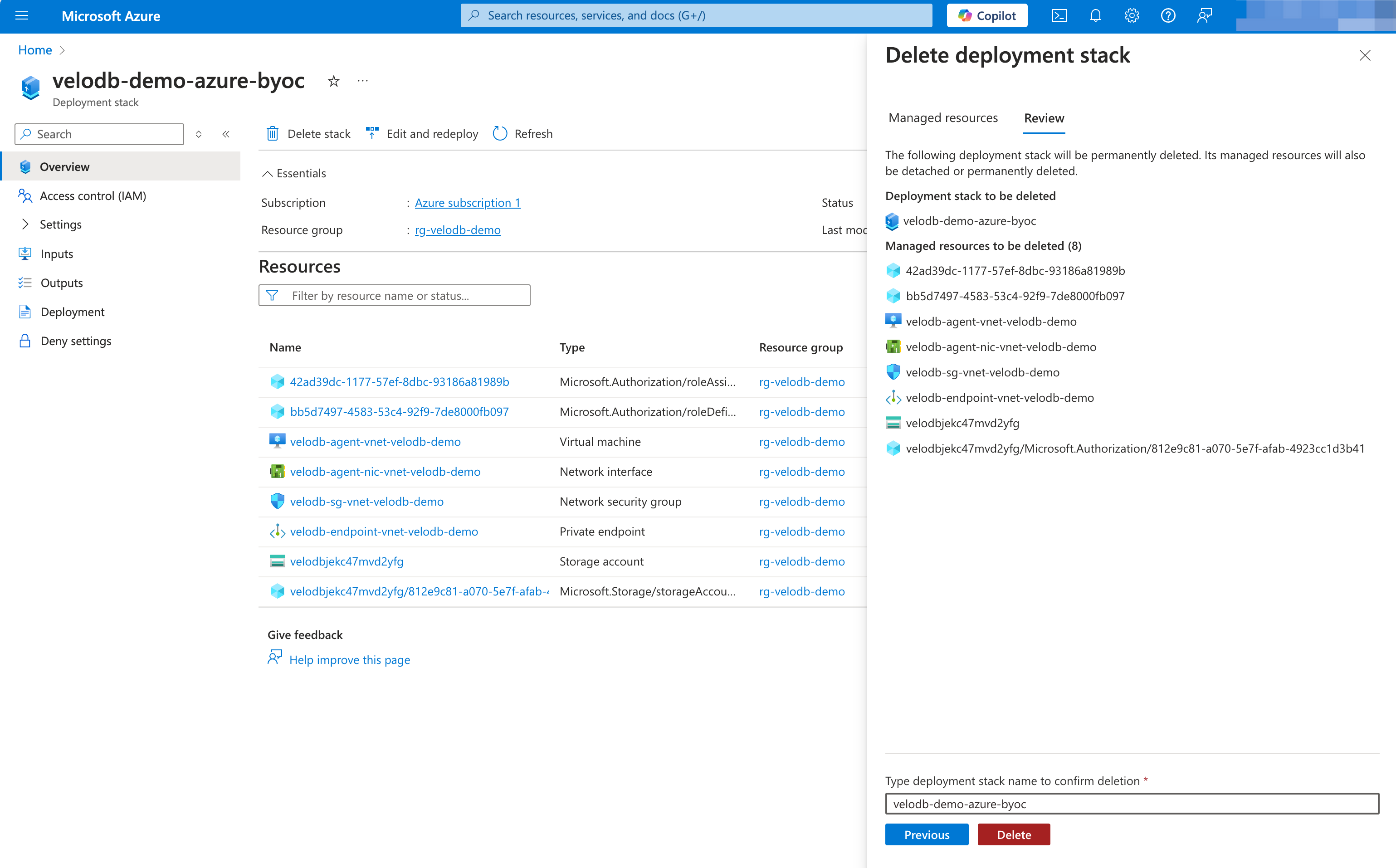Go back with Previous button
The image size is (1396, 868).
coord(927,835)
